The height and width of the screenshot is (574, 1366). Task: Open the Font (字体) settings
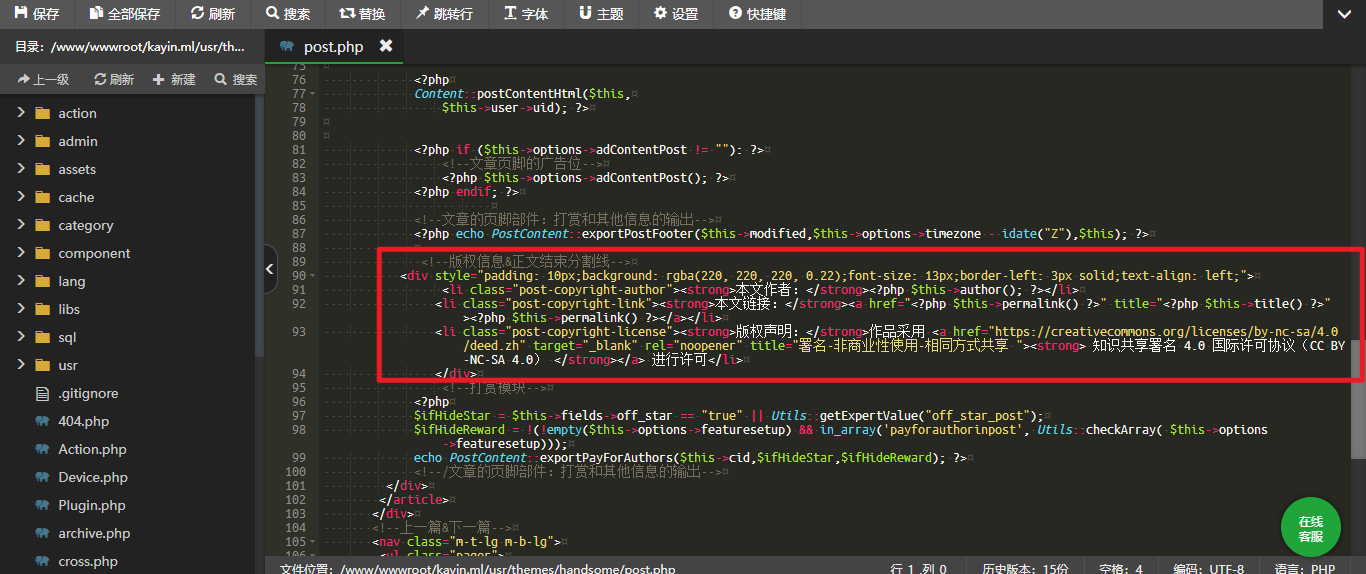click(526, 14)
